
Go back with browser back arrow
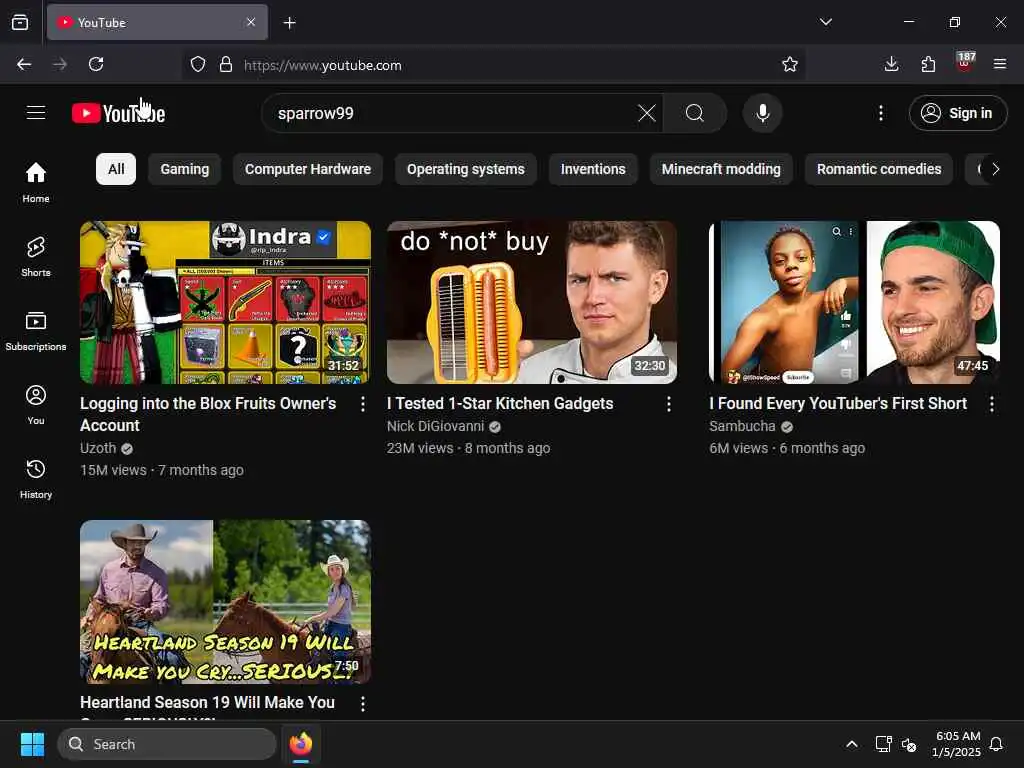[x=24, y=64]
